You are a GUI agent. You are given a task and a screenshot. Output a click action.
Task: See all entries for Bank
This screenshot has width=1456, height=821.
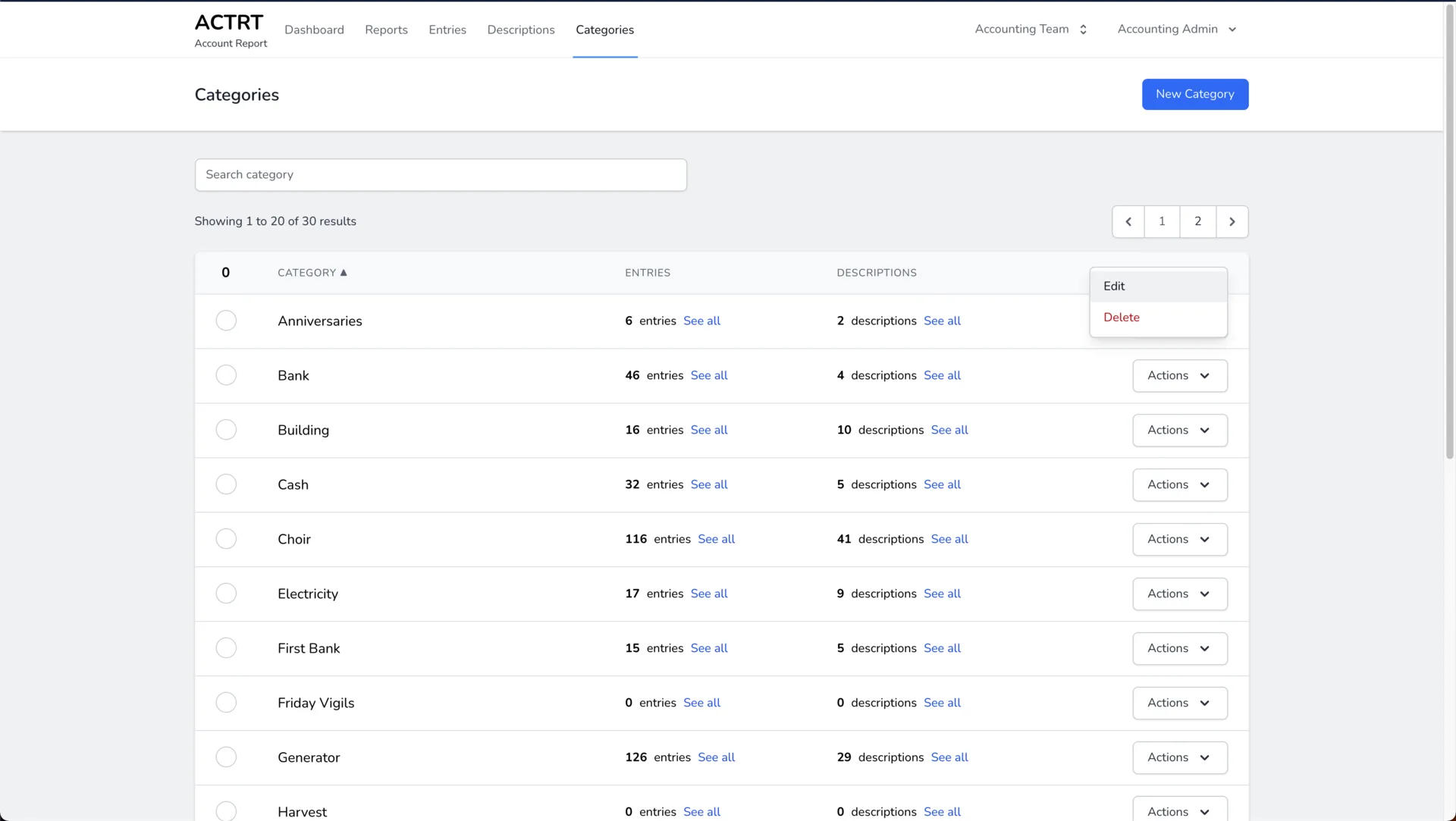pyautogui.click(x=709, y=375)
